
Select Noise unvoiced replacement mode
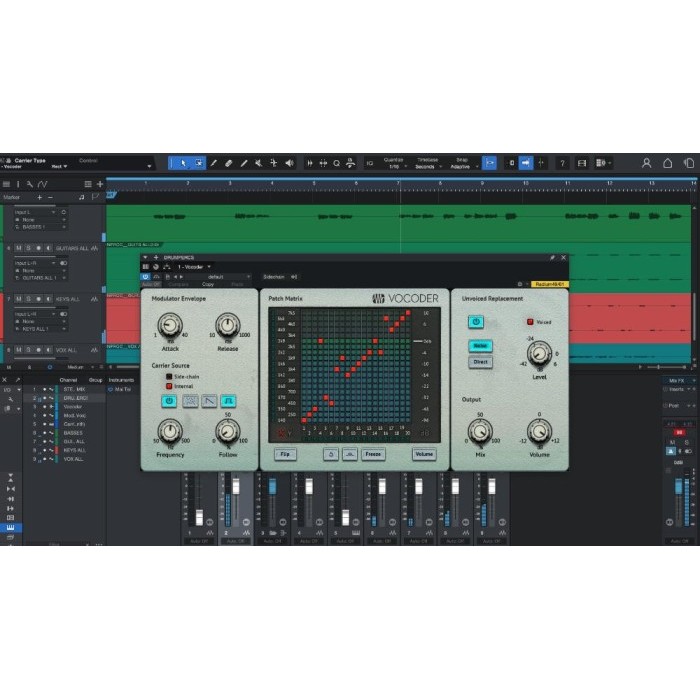tap(480, 346)
